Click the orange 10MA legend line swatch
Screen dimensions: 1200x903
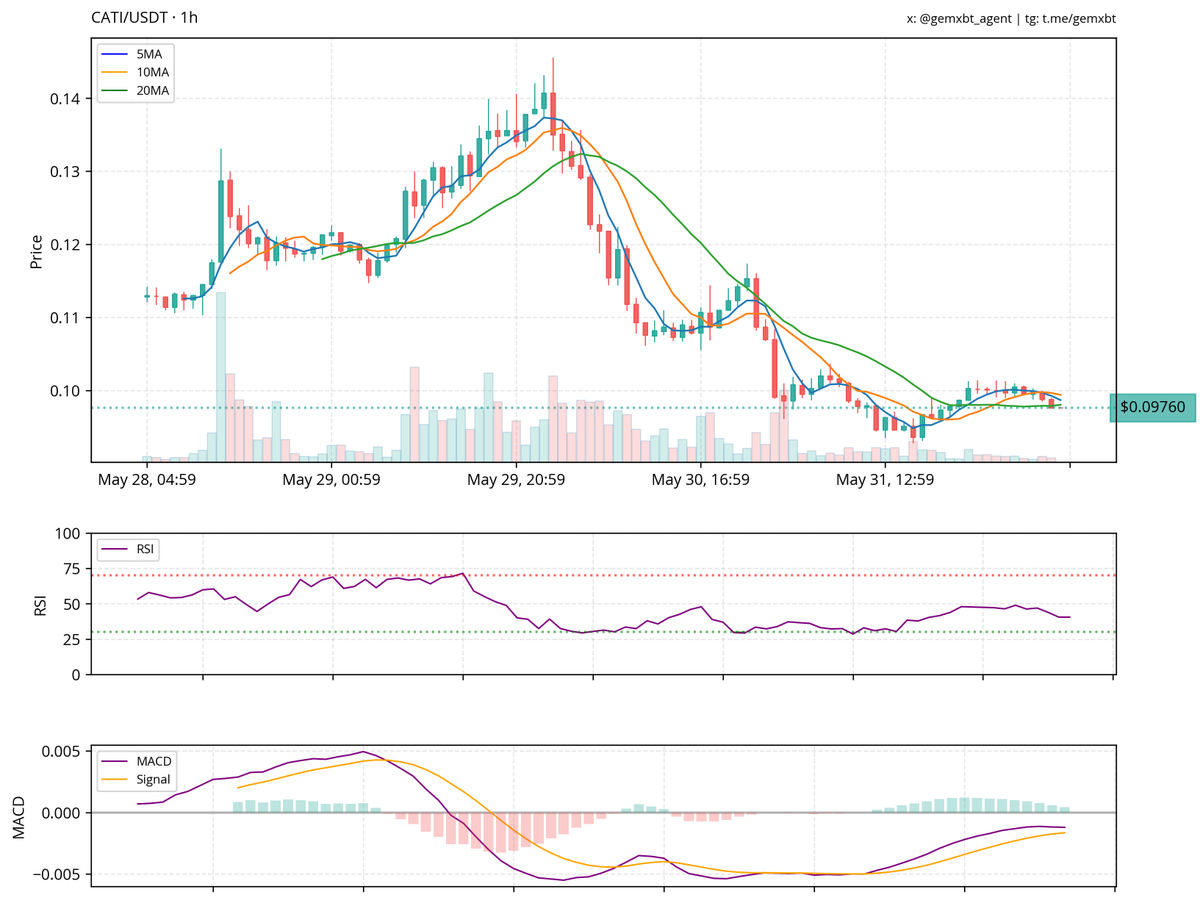(x=113, y=72)
